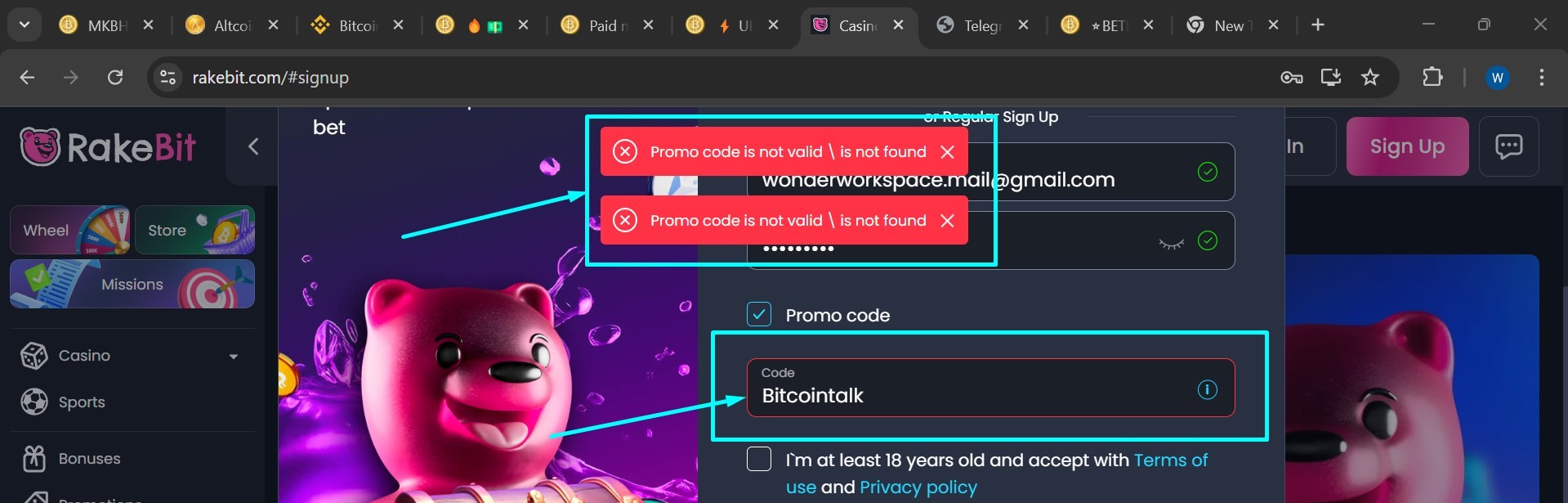Tick the 18 years old agreement checkbox

[x=759, y=459]
